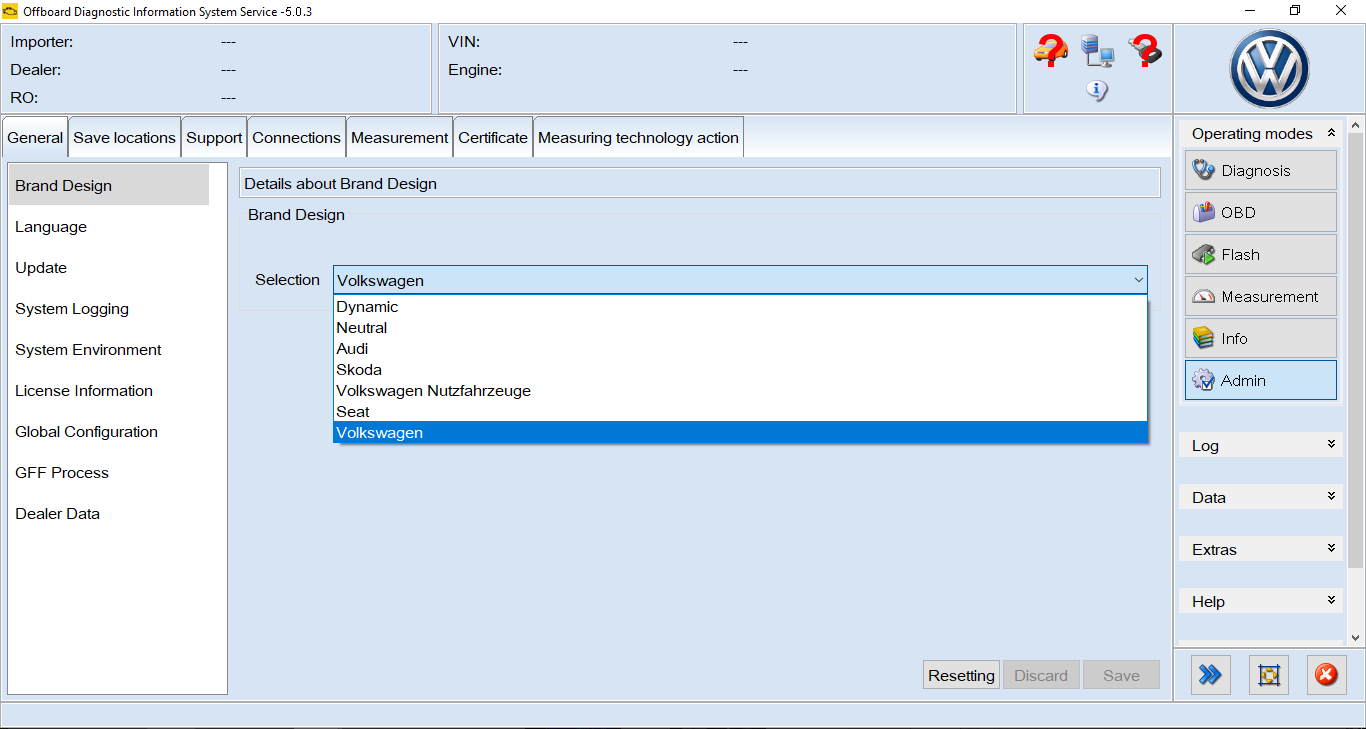The height and width of the screenshot is (729, 1366).
Task: Click the fullscreen toggle icon
Action: (x=1269, y=675)
